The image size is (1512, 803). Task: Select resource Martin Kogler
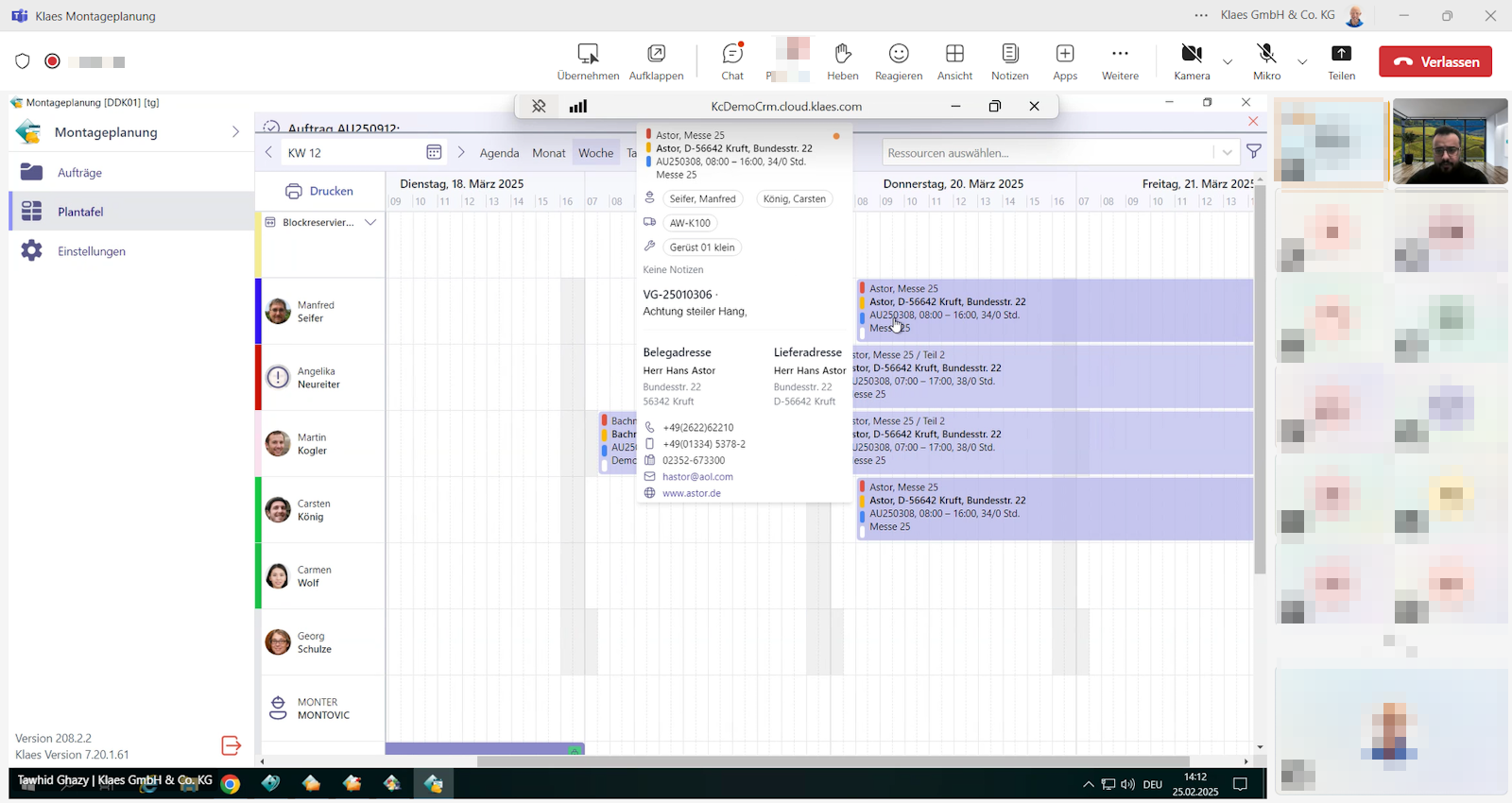(x=320, y=444)
